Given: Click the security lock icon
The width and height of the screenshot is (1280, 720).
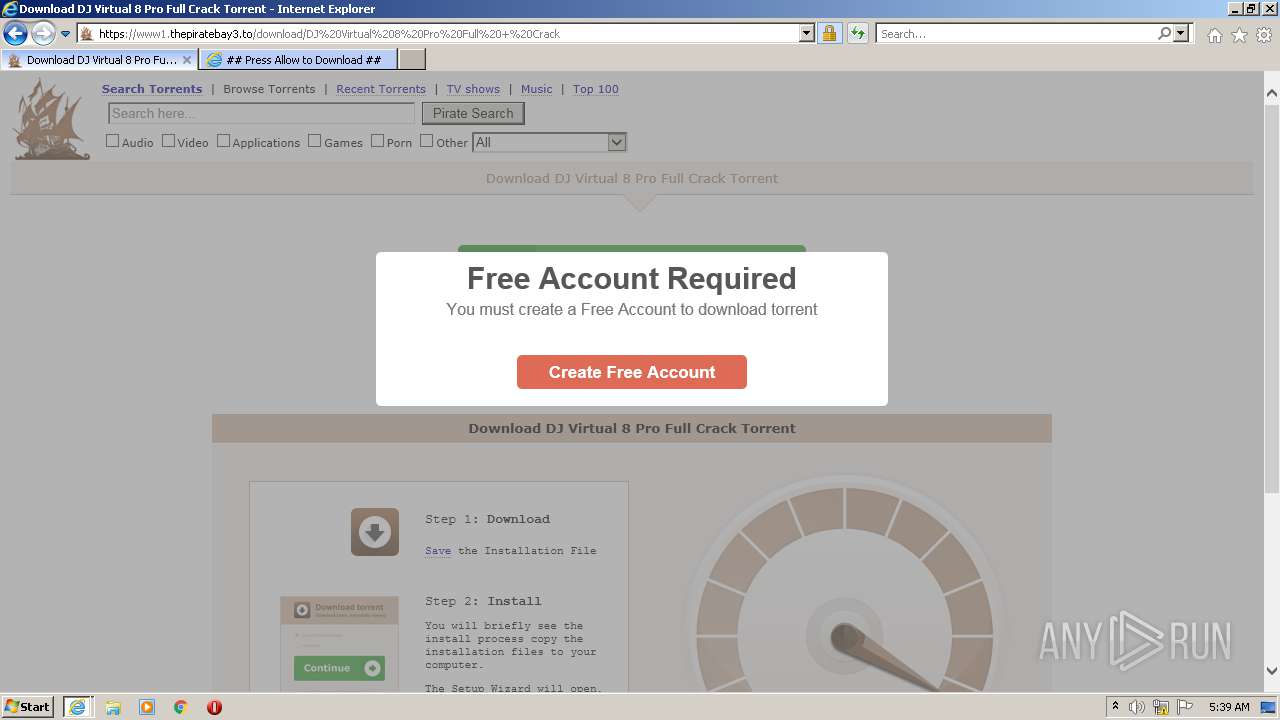Looking at the screenshot, I should point(829,33).
